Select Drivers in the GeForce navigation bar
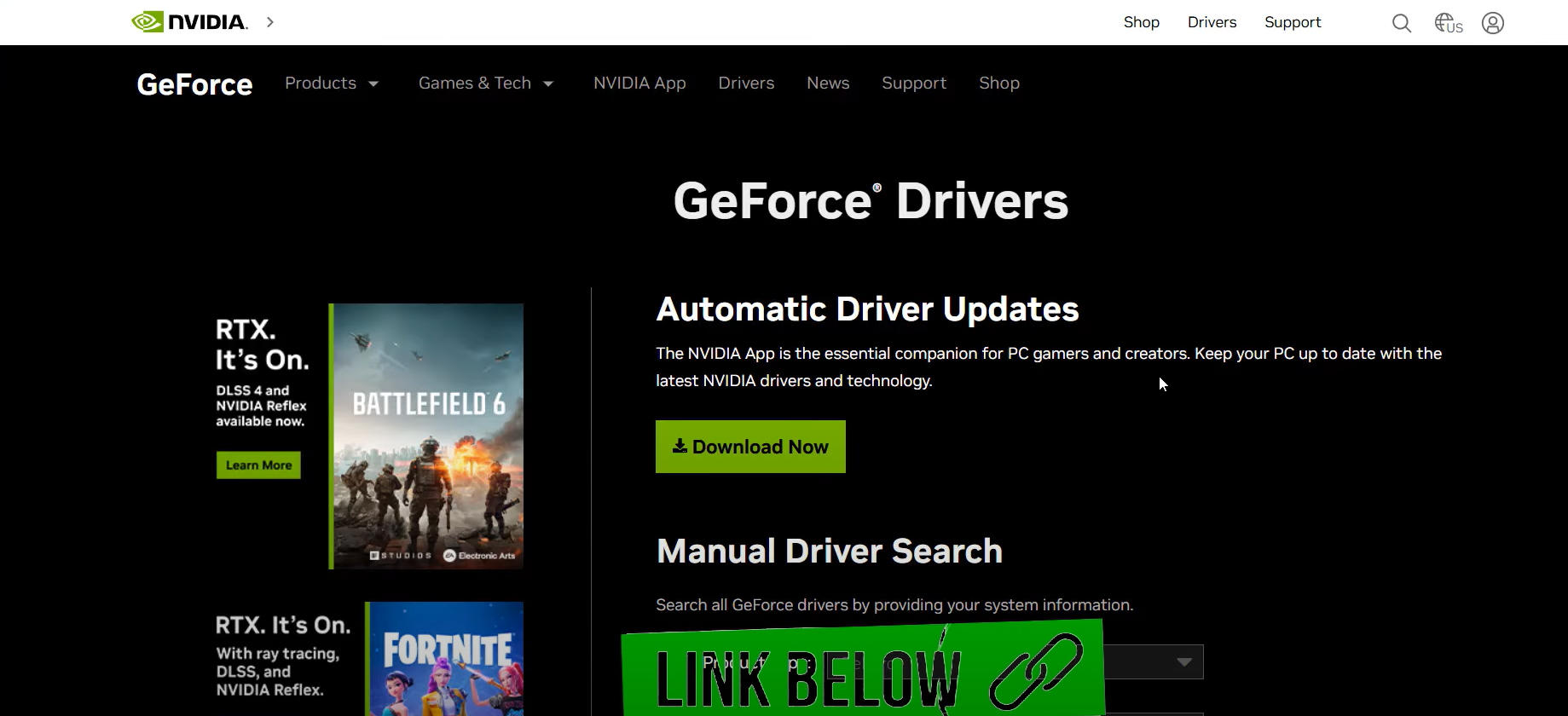 [x=746, y=84]
